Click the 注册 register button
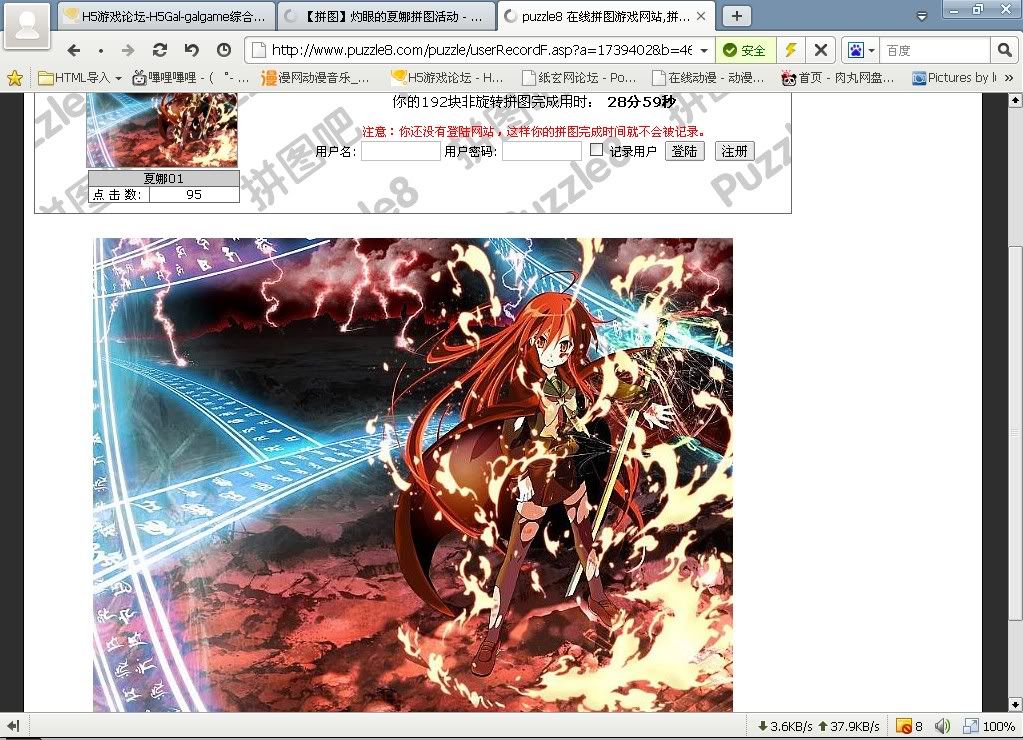Viewport: 1023px width, 740px height. pos(735,151)
